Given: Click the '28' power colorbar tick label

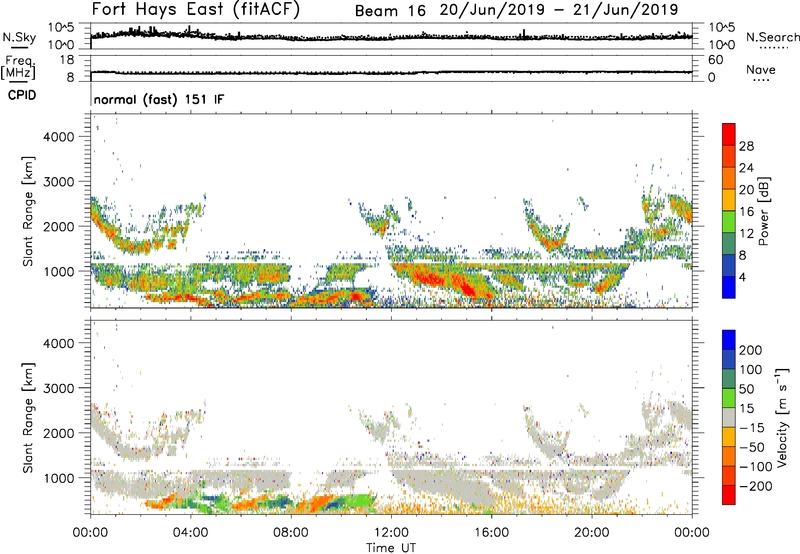Looking at the screenshot, I should coord(746,146).
